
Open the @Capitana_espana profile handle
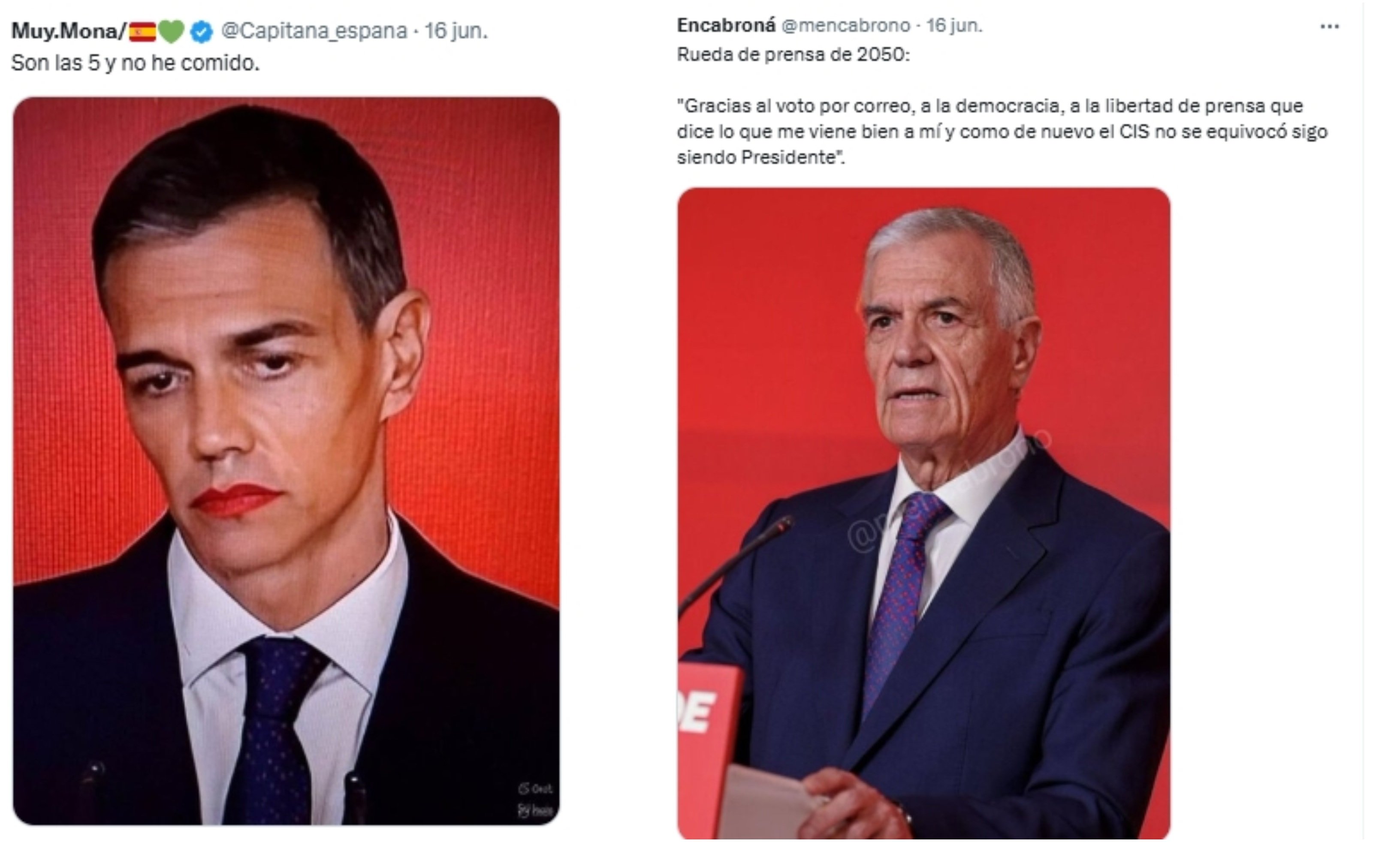pos(314,30)
